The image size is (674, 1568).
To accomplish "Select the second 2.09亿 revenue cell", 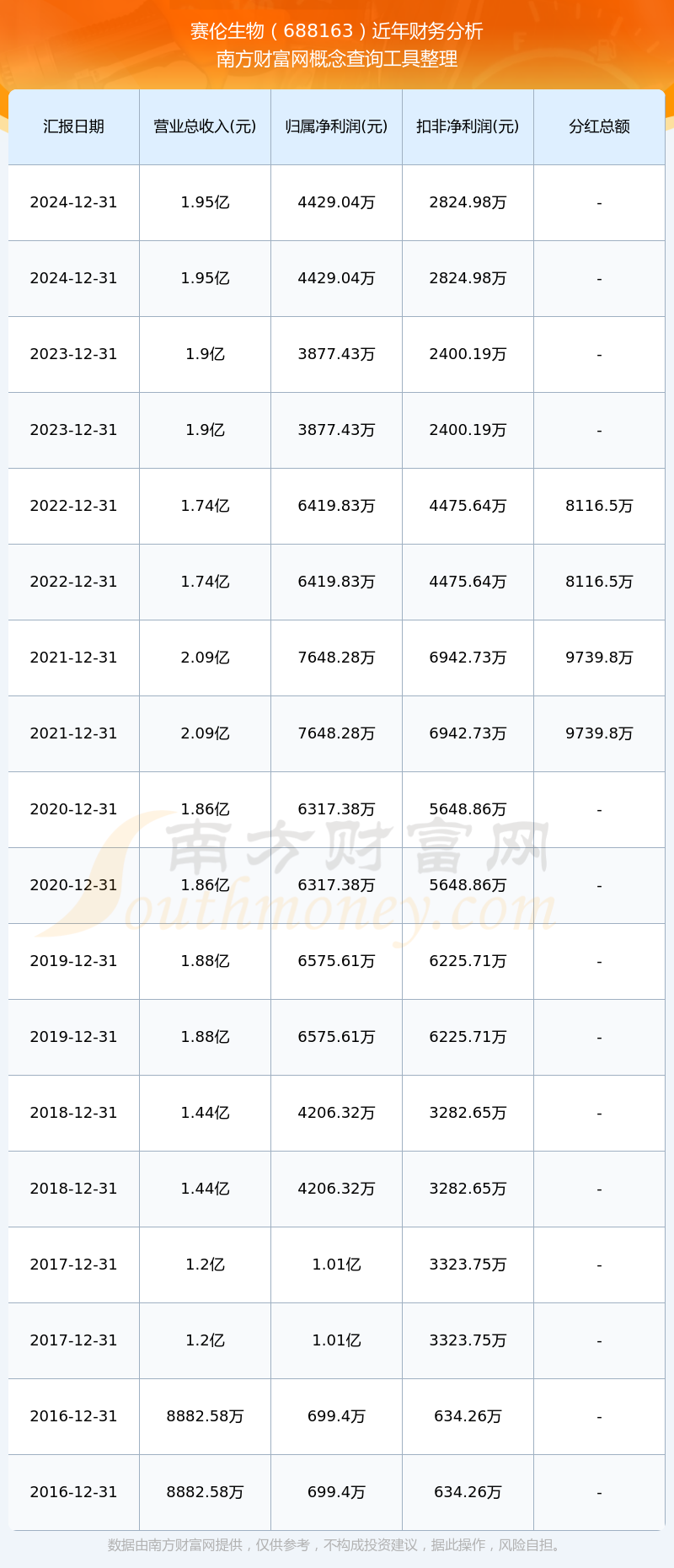I will [205, 733].
